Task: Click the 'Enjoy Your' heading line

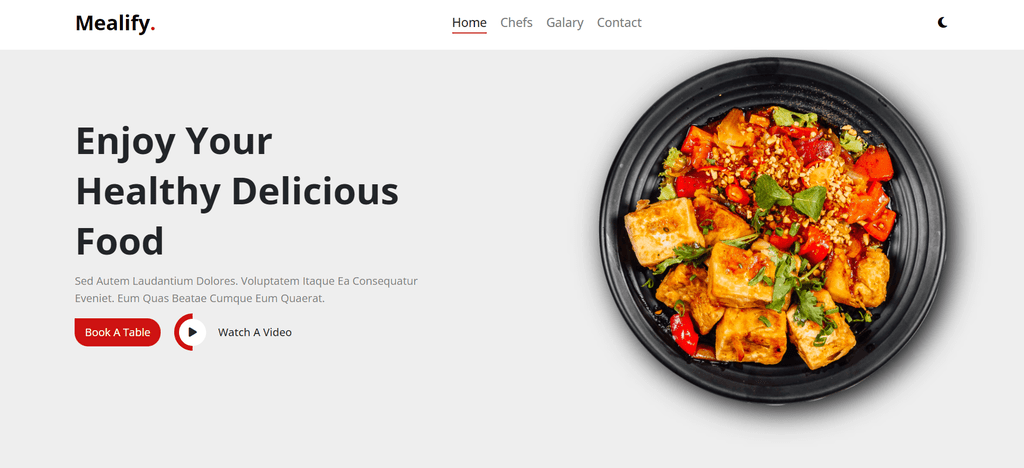Action: point(174,140)
